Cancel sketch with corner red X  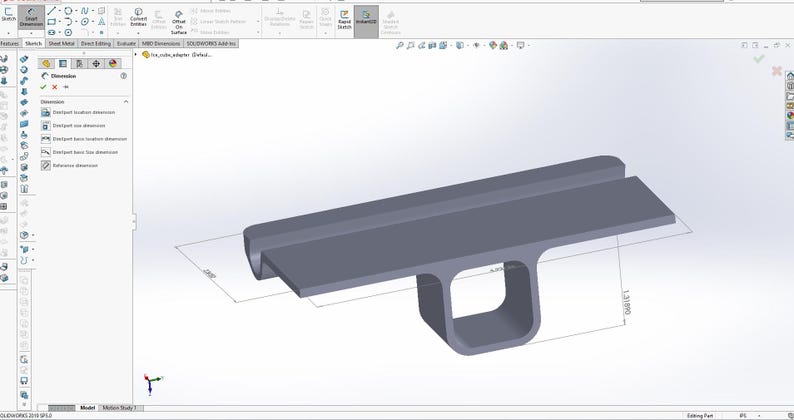coord(776,71)
